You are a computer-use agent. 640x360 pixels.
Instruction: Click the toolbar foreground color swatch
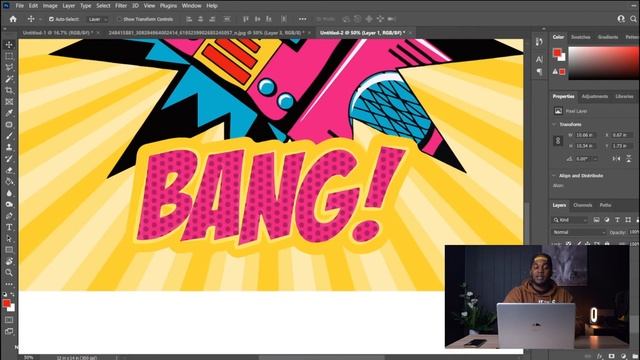click(x=7, y=303)
